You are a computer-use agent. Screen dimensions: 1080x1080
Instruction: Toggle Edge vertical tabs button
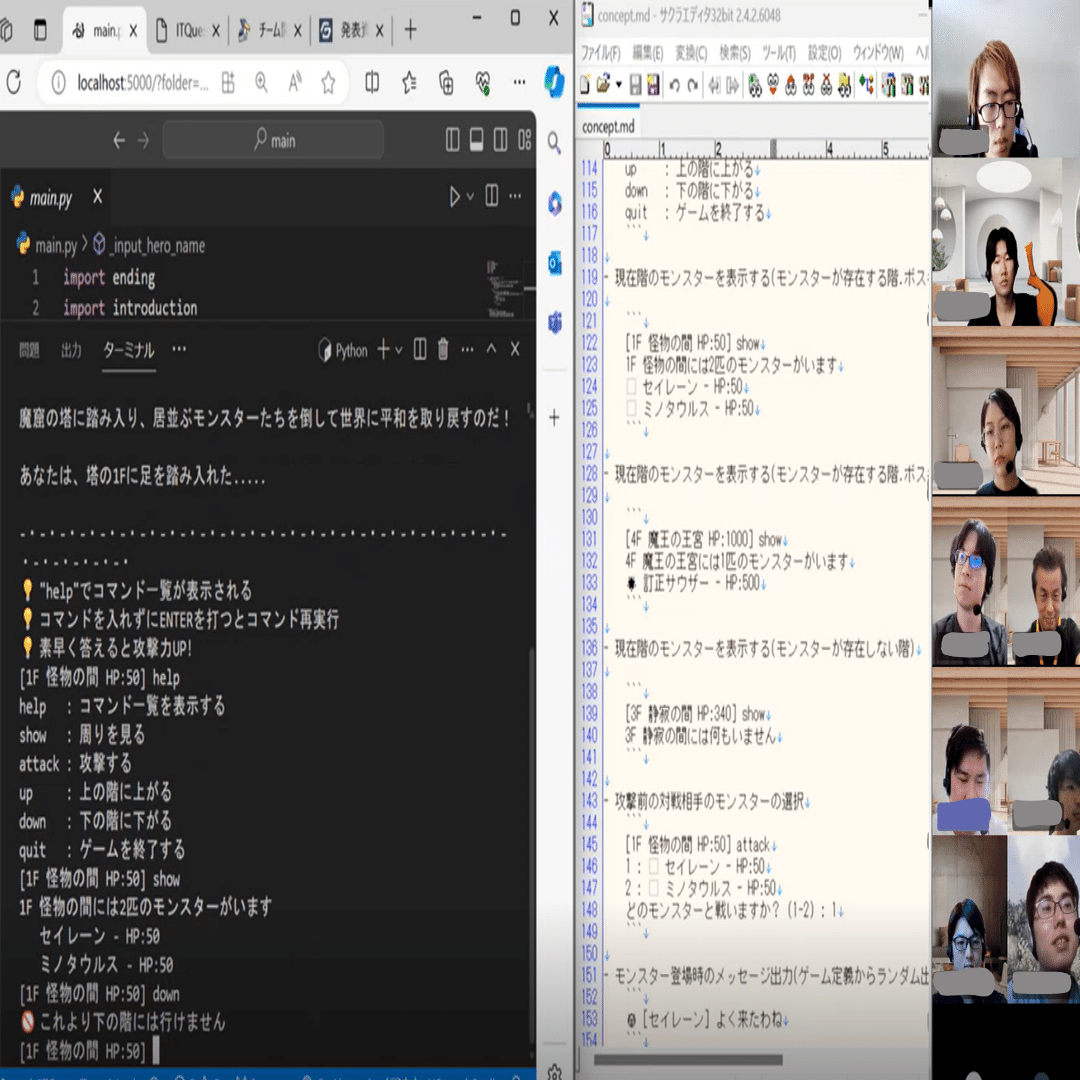pos(40,30)
